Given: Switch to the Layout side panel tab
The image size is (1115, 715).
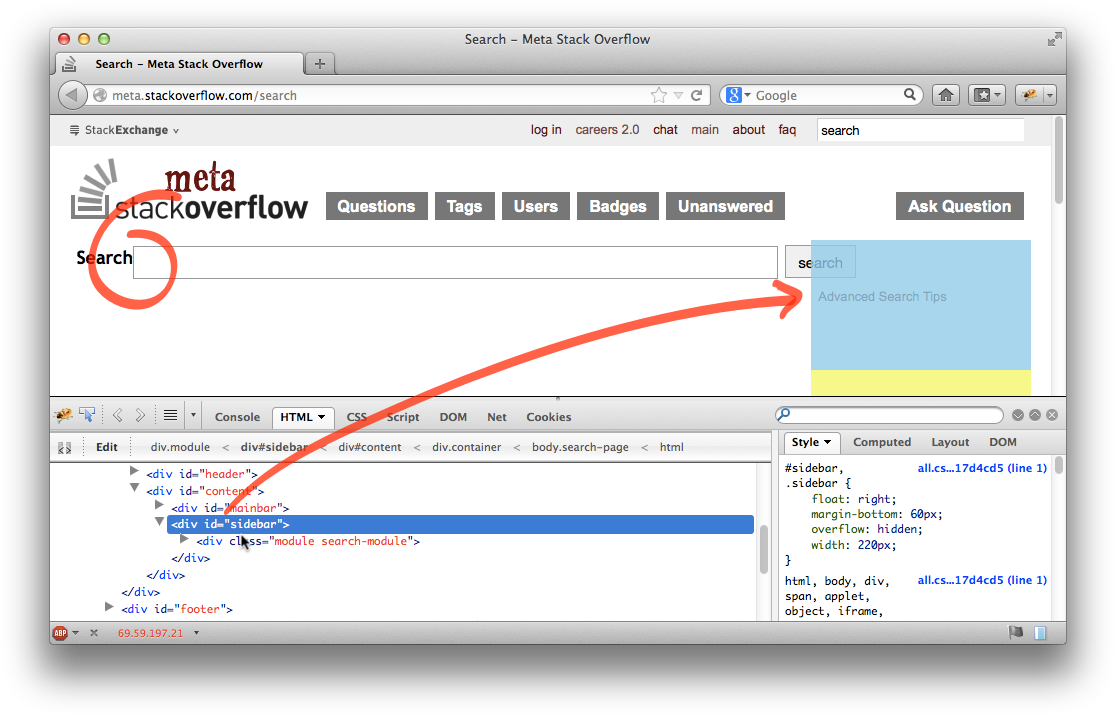Looking at the screenshot, I should pos(950,442).
